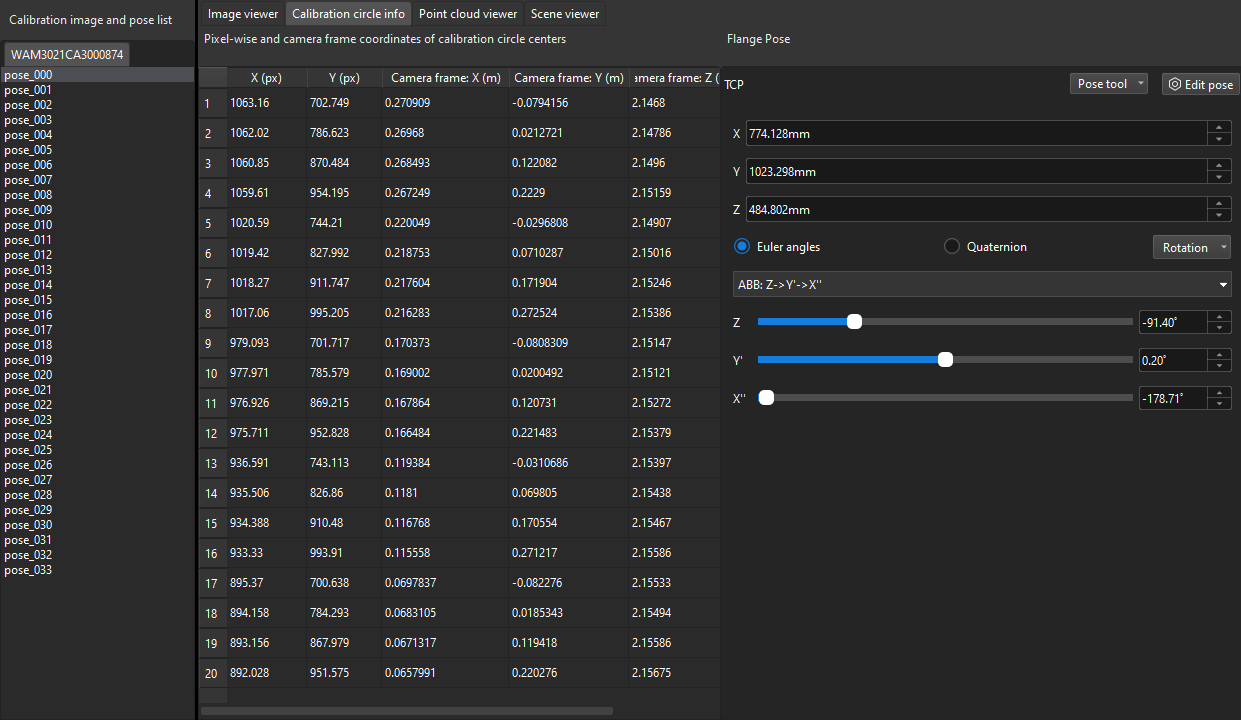This screenshot has height=720, width=1241.
Task: Decrement the Z angle value with down stepper
Action: 1219,326
